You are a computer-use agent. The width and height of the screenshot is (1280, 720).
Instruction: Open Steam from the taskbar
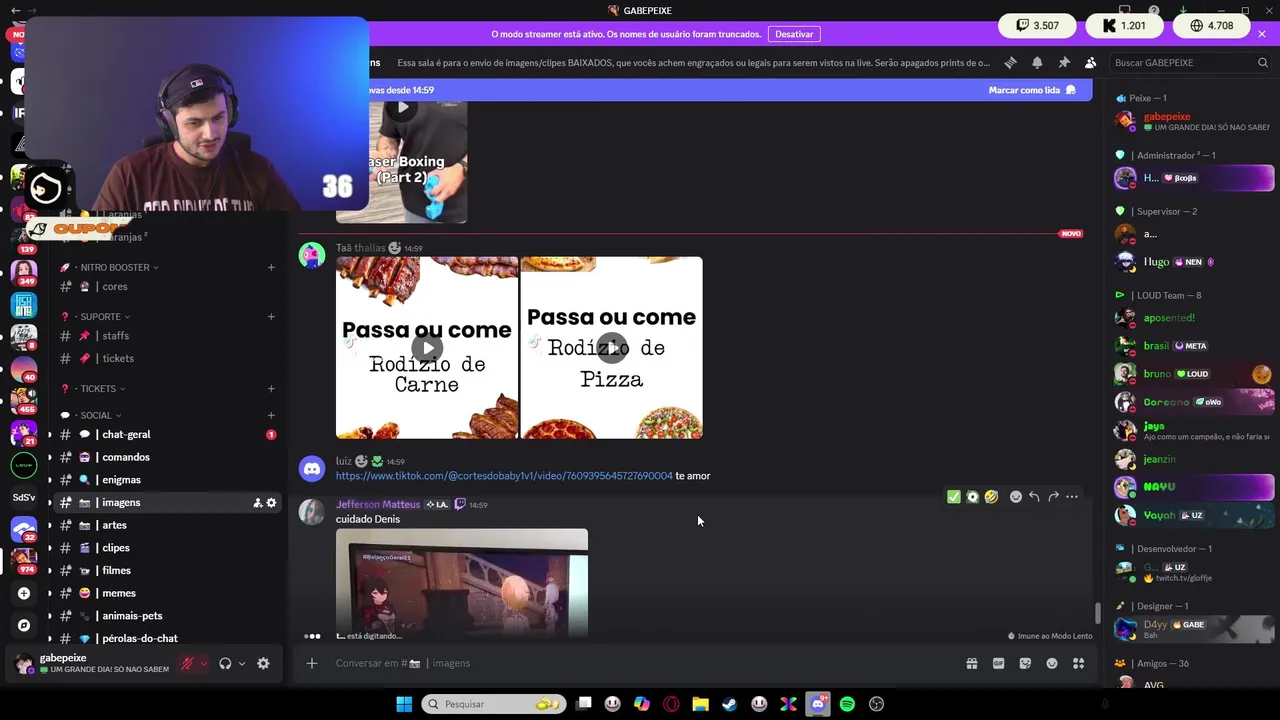pos(730,704)
